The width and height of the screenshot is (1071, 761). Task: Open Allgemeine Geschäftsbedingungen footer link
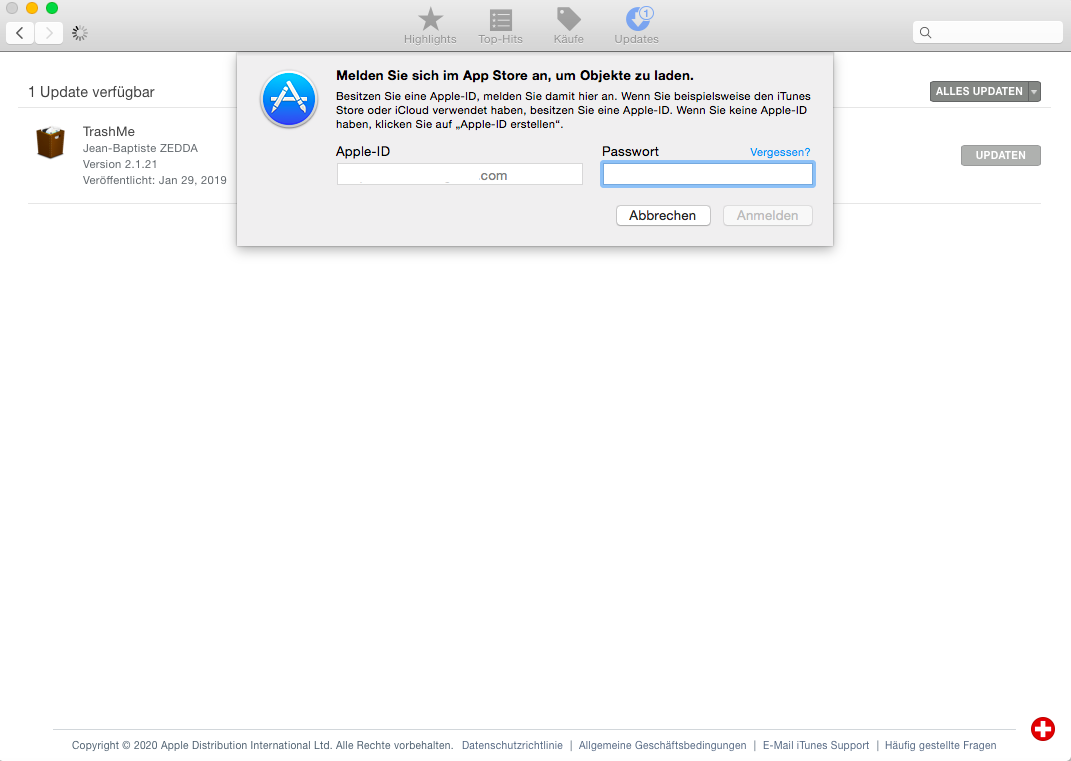(x=663, y=745)
